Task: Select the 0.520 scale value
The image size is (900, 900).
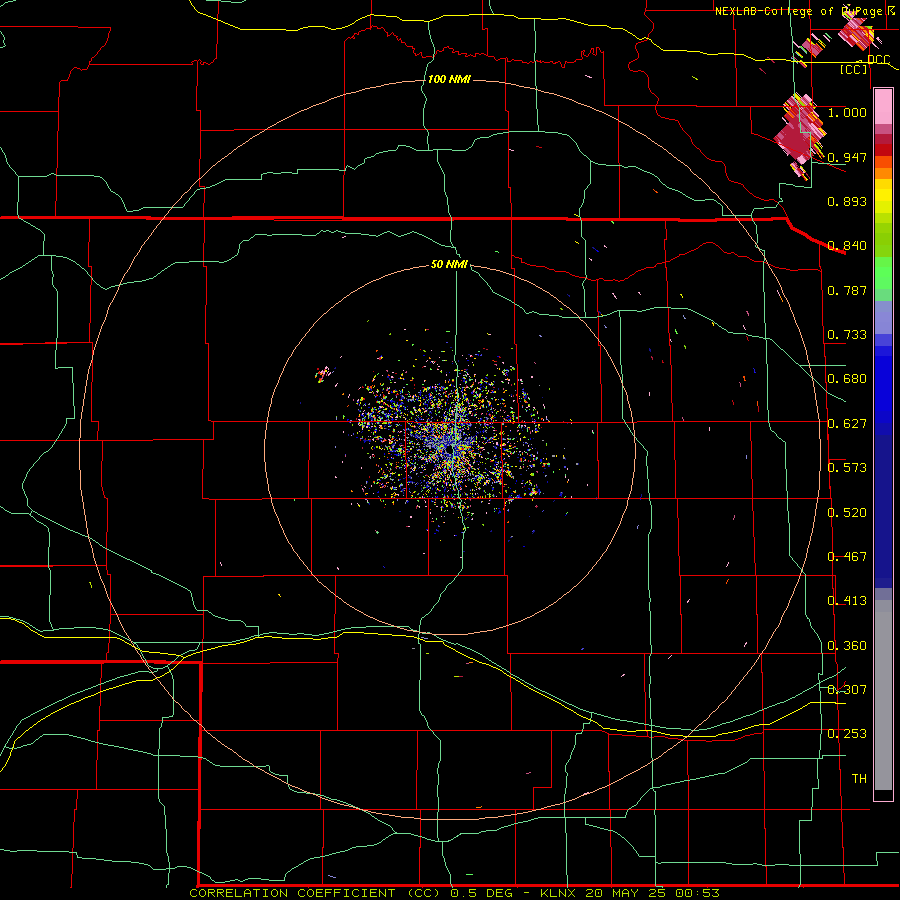Action: [x=847, y=513]
